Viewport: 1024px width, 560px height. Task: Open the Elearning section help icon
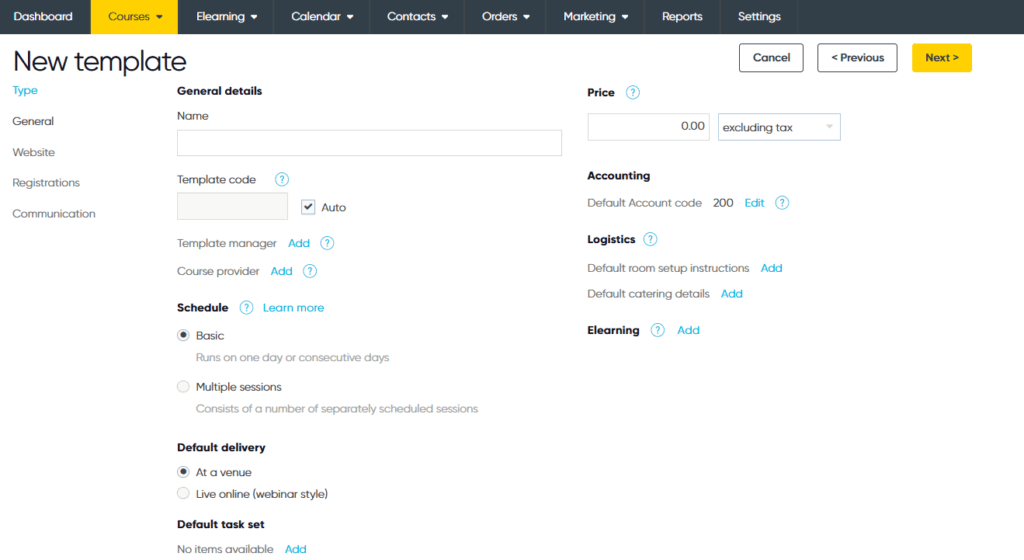pyautogui.click(x=658, y=330)
